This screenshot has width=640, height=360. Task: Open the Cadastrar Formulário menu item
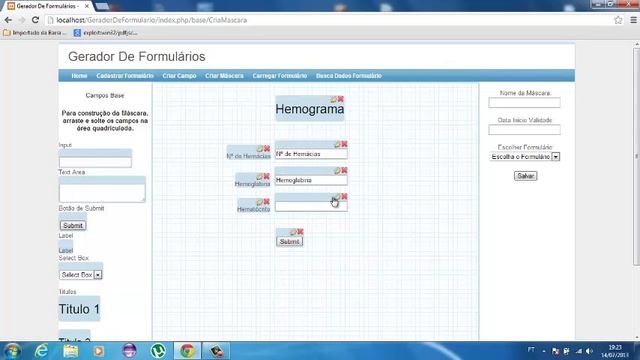tap(125, 76)
